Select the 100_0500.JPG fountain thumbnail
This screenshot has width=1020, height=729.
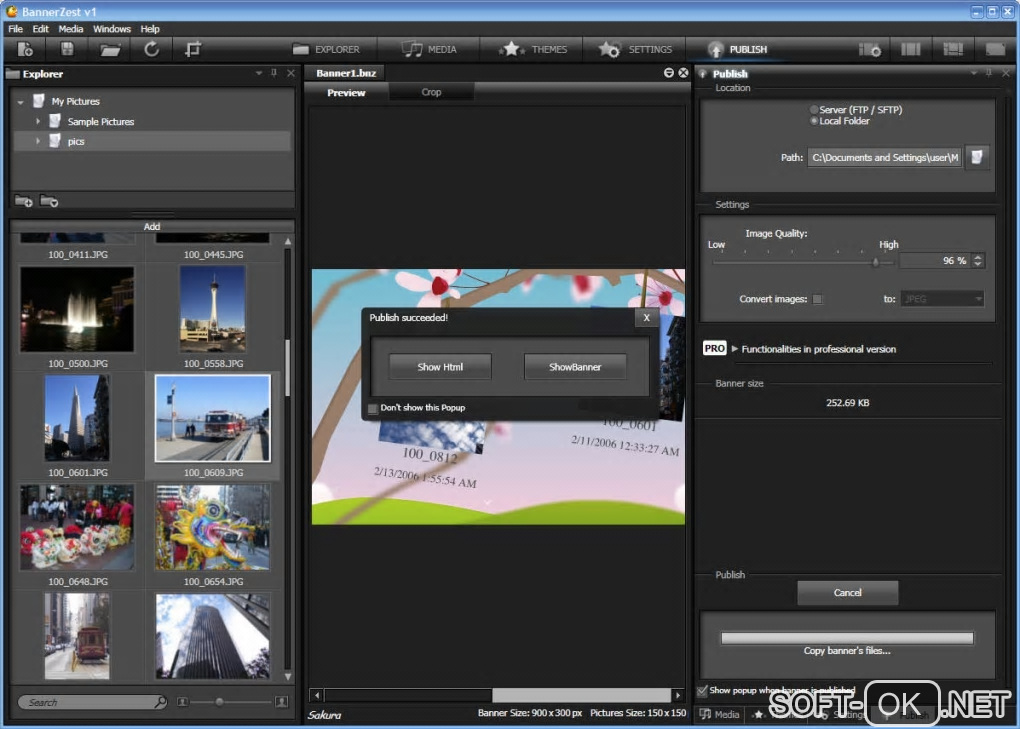click(77, 309)
